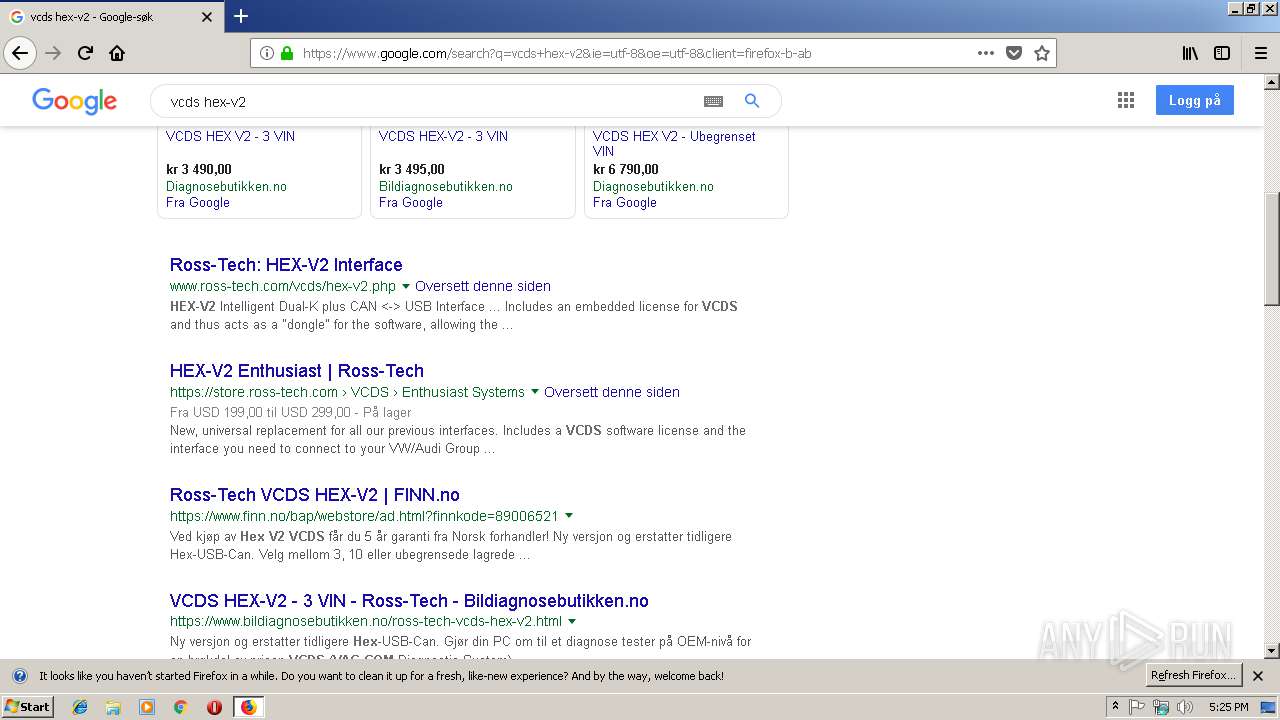The width and height of the screenshot is (1280, 720).
Task: Open Ross-Tech: HEX-V2 Interface result
Action: point(286,265)
